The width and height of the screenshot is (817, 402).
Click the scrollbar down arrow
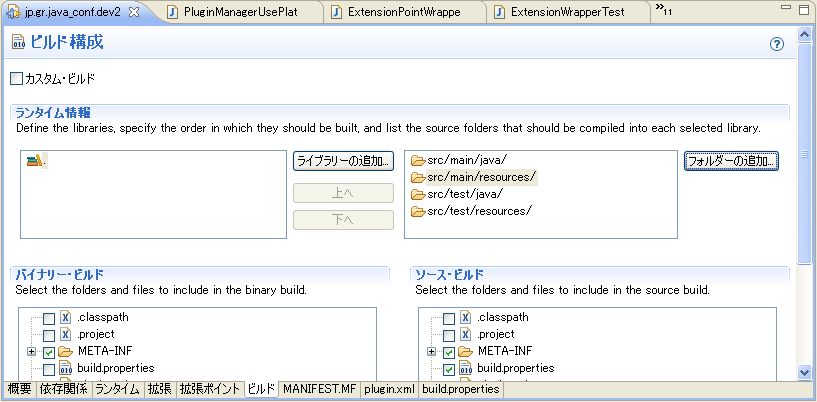pos(804,372)
